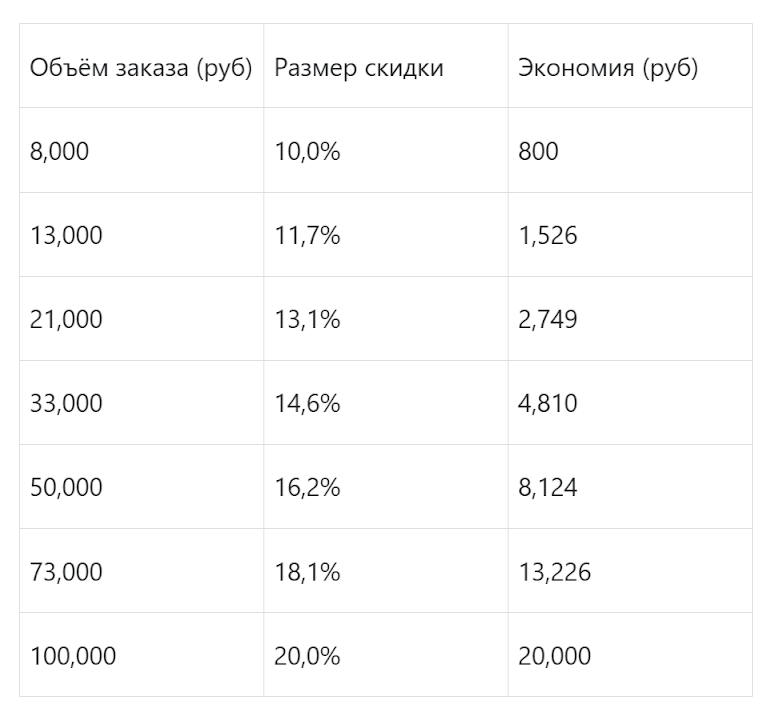
Task: Click the 4,810 savings cell
Action: tap(548, 404)
